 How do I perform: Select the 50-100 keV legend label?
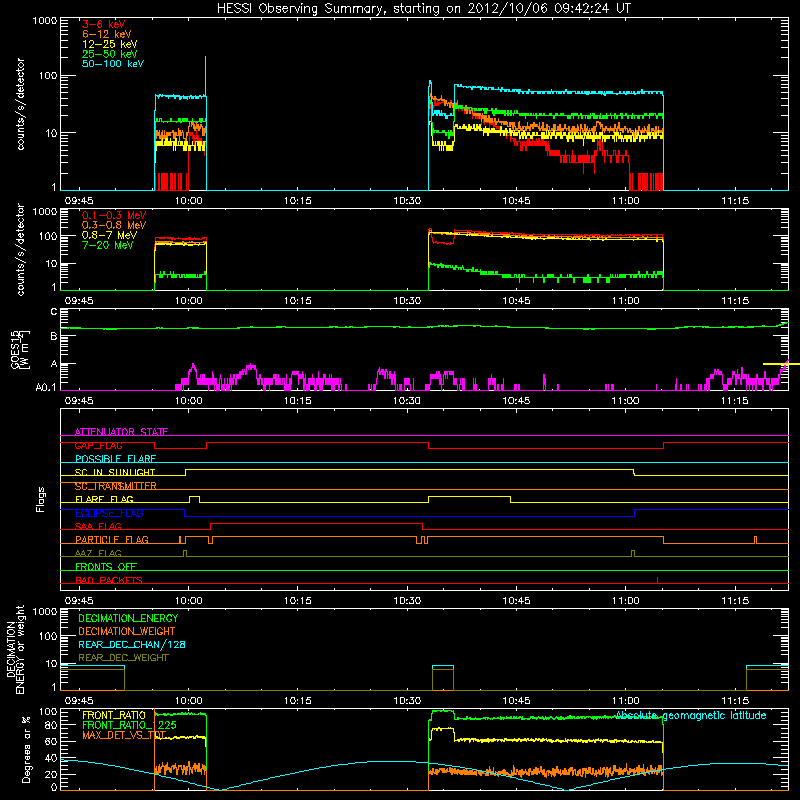pos(113,64)
